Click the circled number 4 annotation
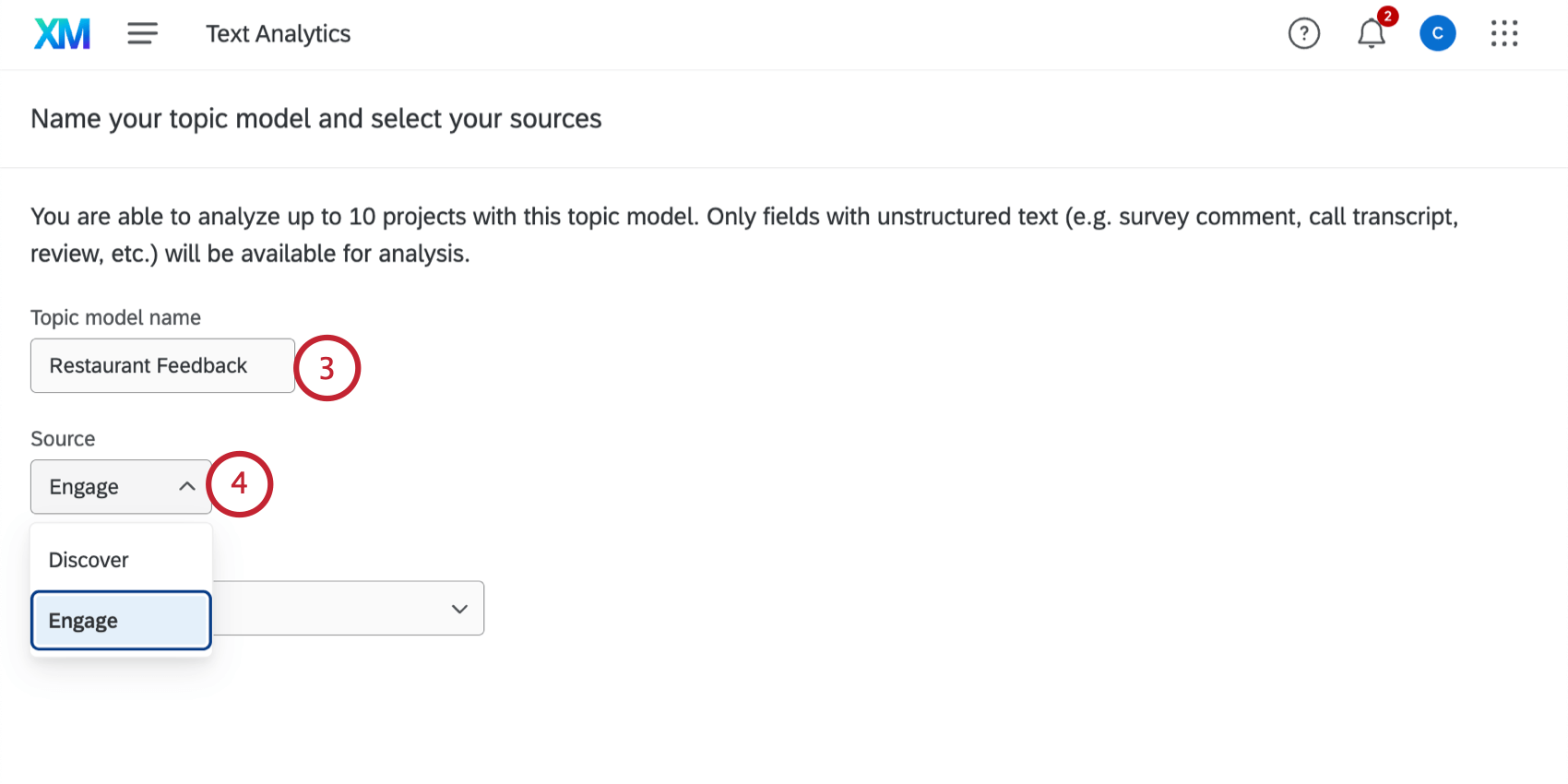This screenshot has height=784, width=1568. coord(240,483)
